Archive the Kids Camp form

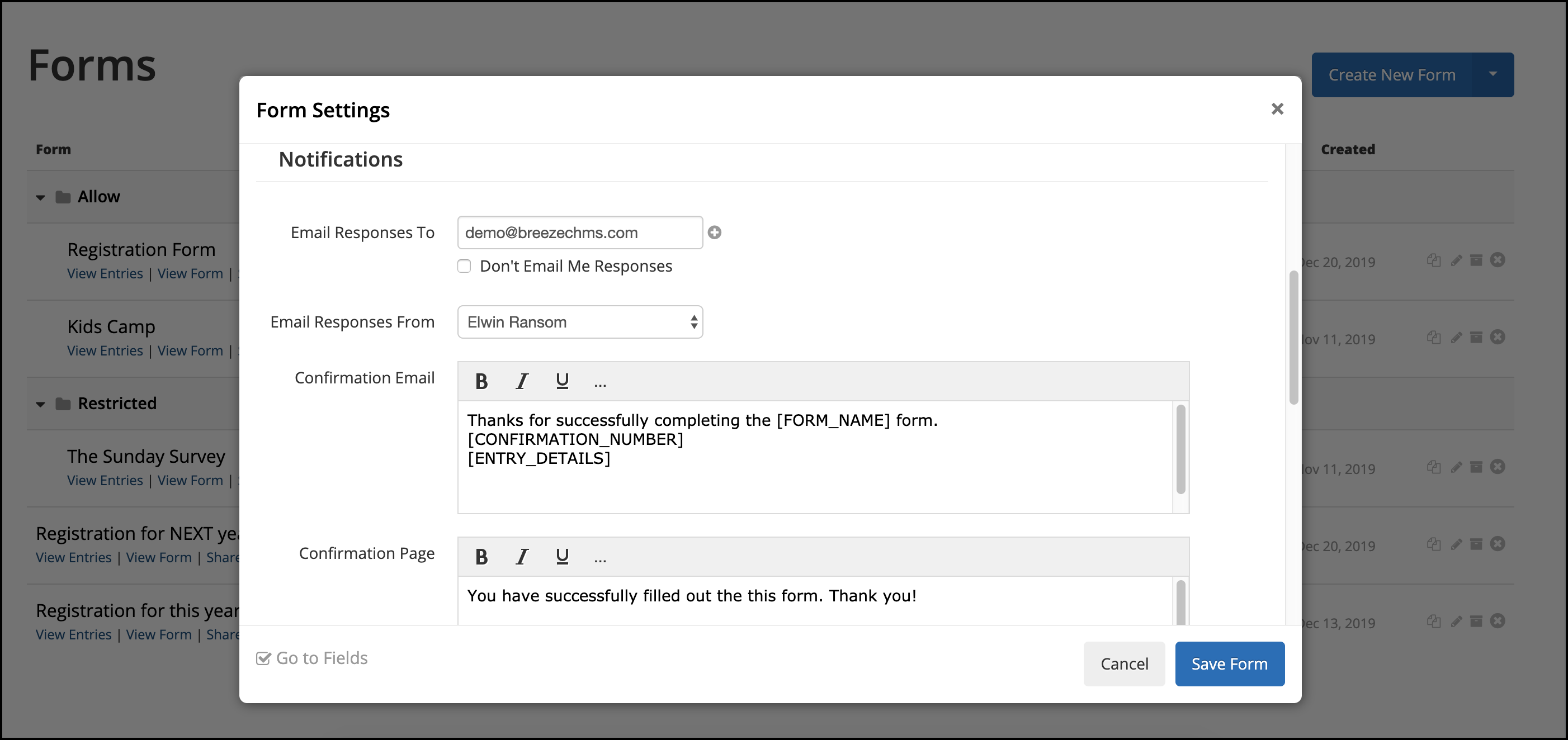tap(1476, 337)
